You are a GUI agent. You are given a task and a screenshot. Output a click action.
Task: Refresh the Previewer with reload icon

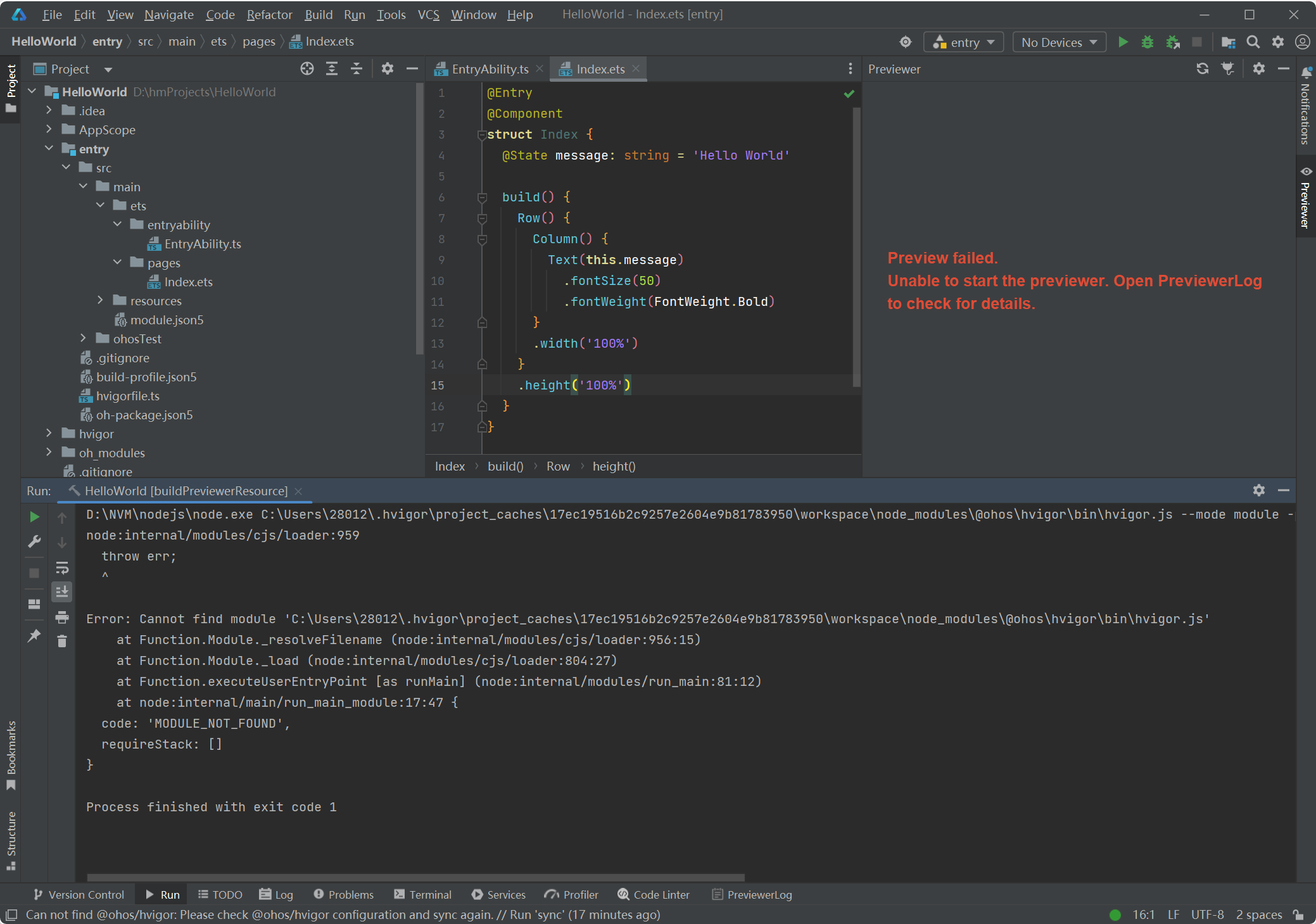(x=1202, y=69)
